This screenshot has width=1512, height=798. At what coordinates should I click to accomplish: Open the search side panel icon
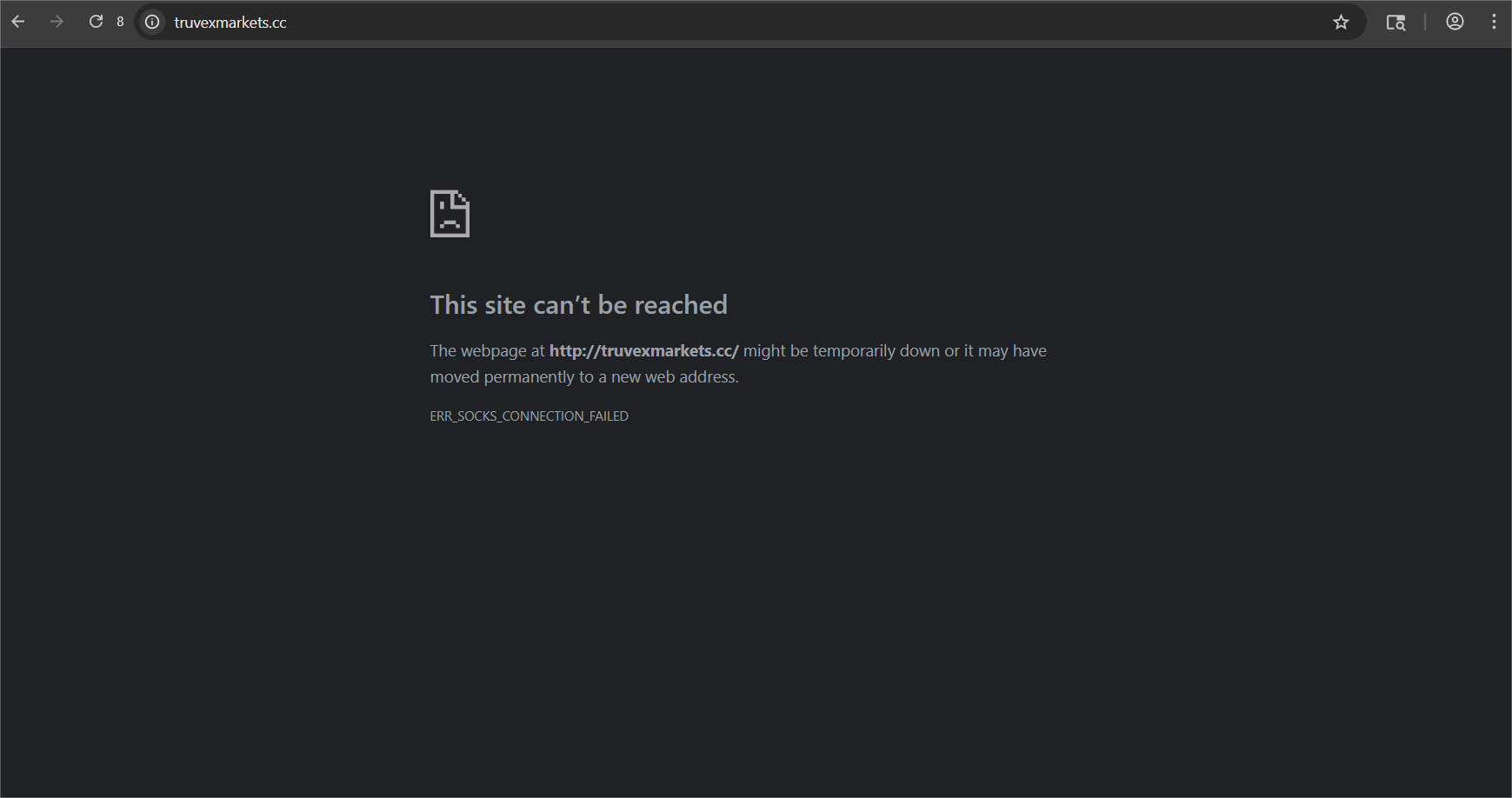coord(1395,23)
